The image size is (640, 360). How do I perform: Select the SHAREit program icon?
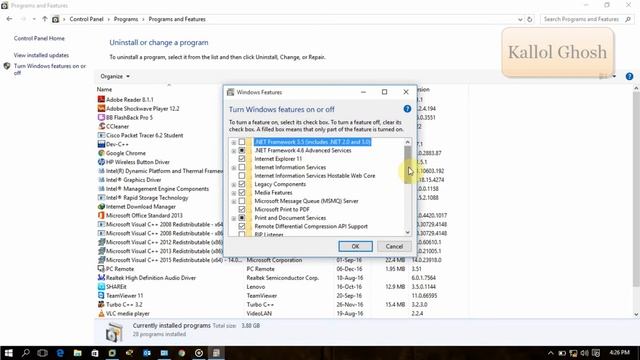101,287
